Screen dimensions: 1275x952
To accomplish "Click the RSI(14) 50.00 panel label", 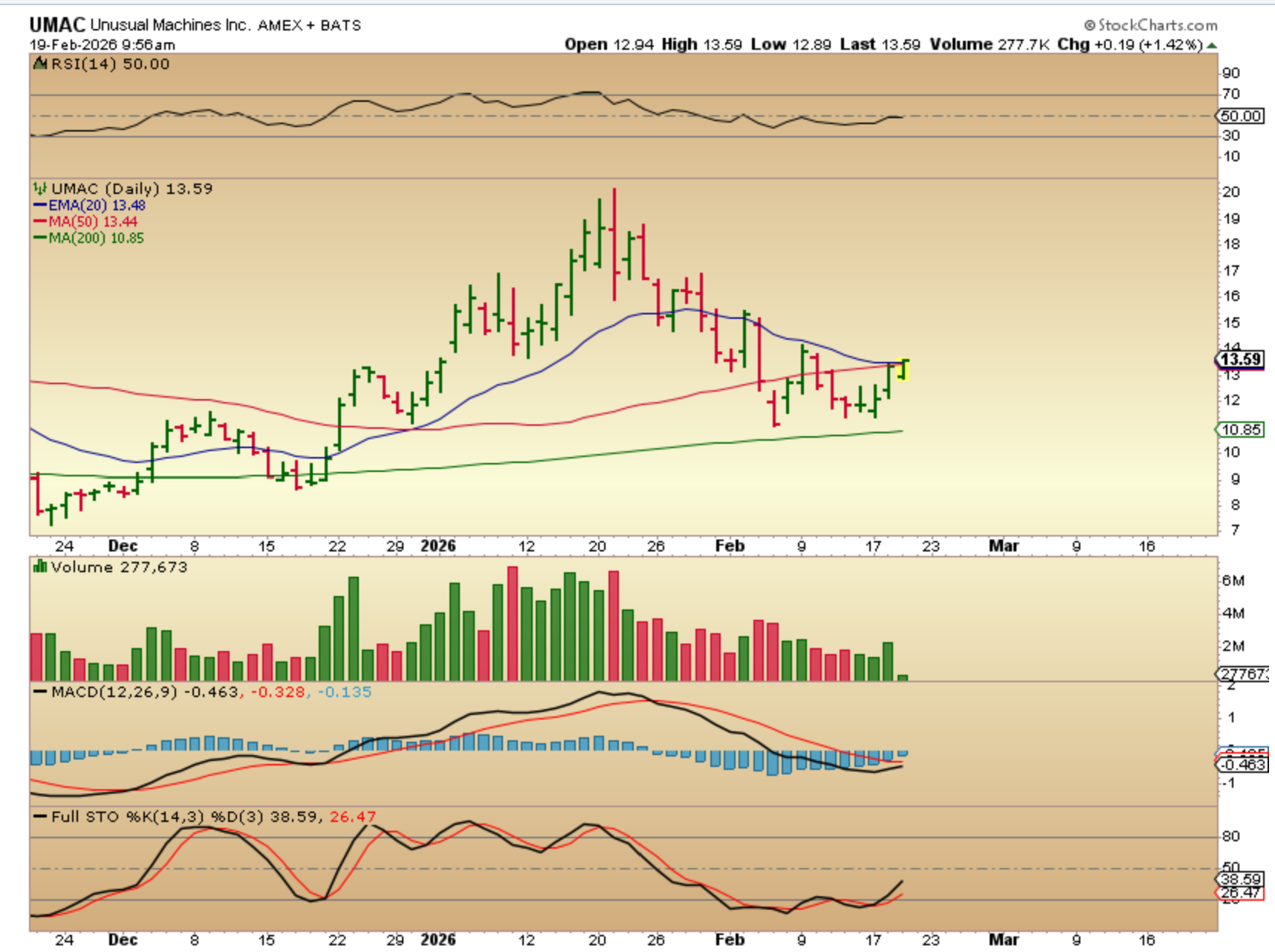I will pyautogui.click(x=110, y=64).
